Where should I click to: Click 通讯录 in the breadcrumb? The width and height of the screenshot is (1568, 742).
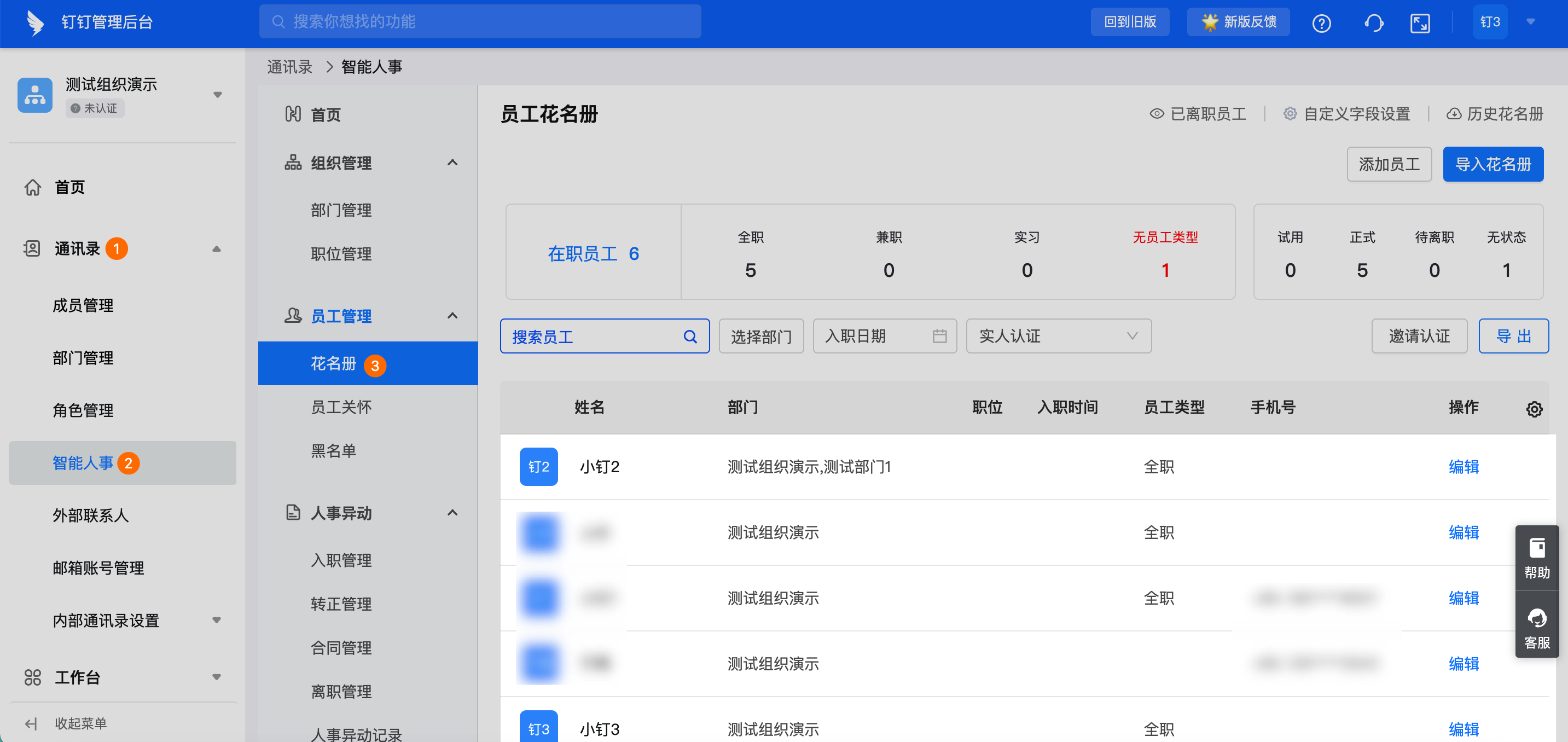(x=289, y=67)
